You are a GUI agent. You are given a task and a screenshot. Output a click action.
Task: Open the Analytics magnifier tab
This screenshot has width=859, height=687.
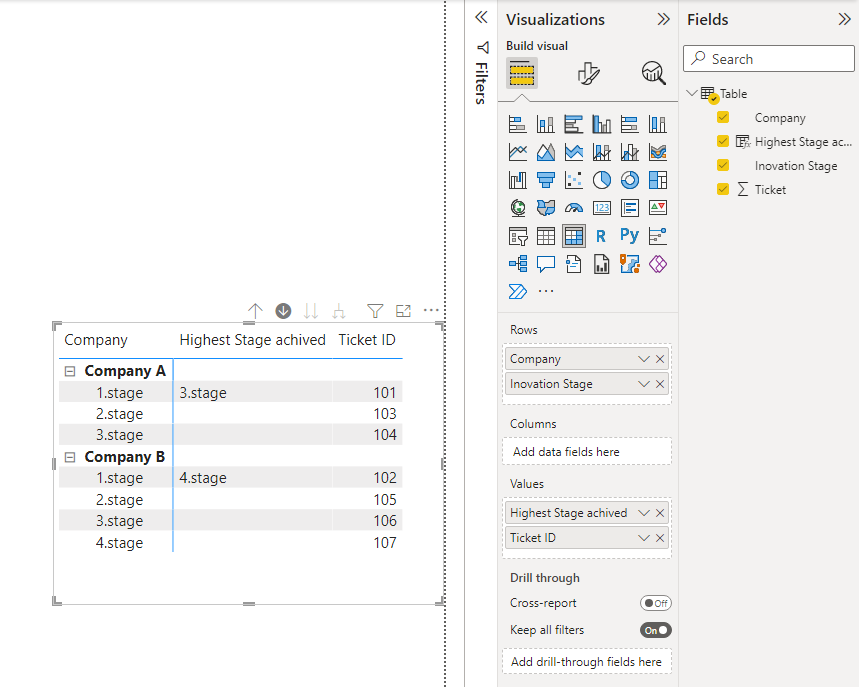[654, 73]
